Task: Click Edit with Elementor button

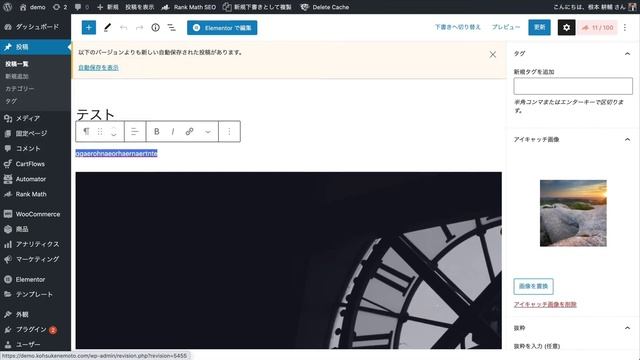Action: pos(222,28)
